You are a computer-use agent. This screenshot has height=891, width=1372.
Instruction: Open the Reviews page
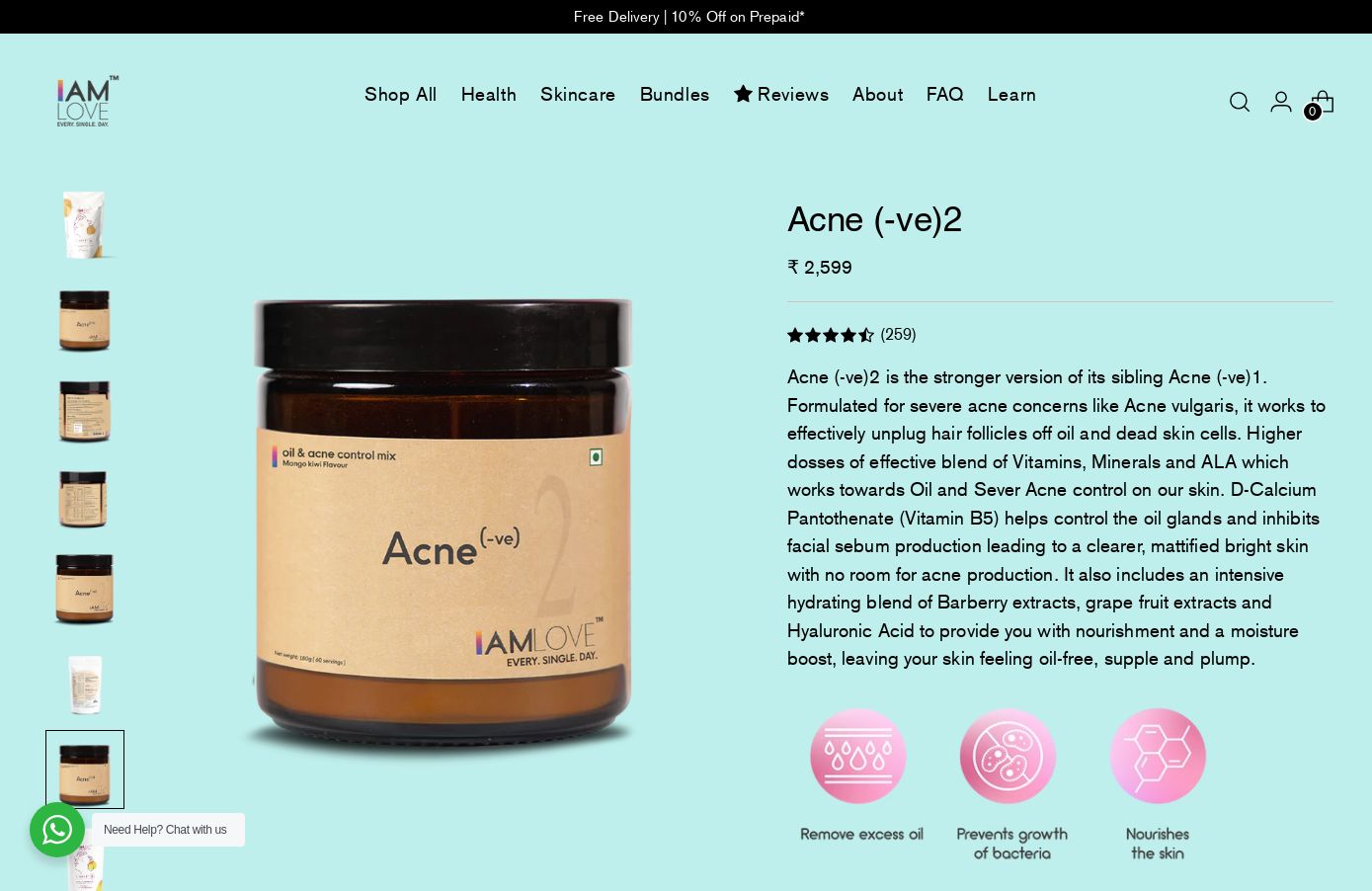point(781,94)
